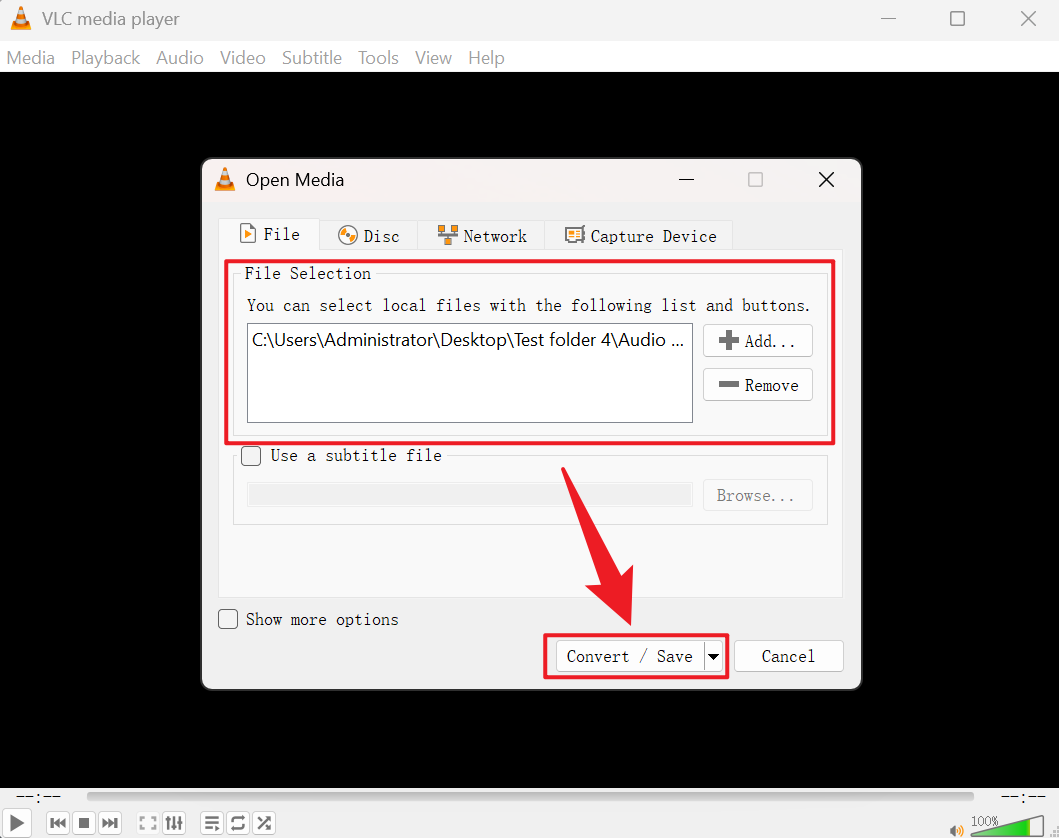Toggle the shuffle random icon
This screenshot has width=1059, height=838.
tap(264, 823)
